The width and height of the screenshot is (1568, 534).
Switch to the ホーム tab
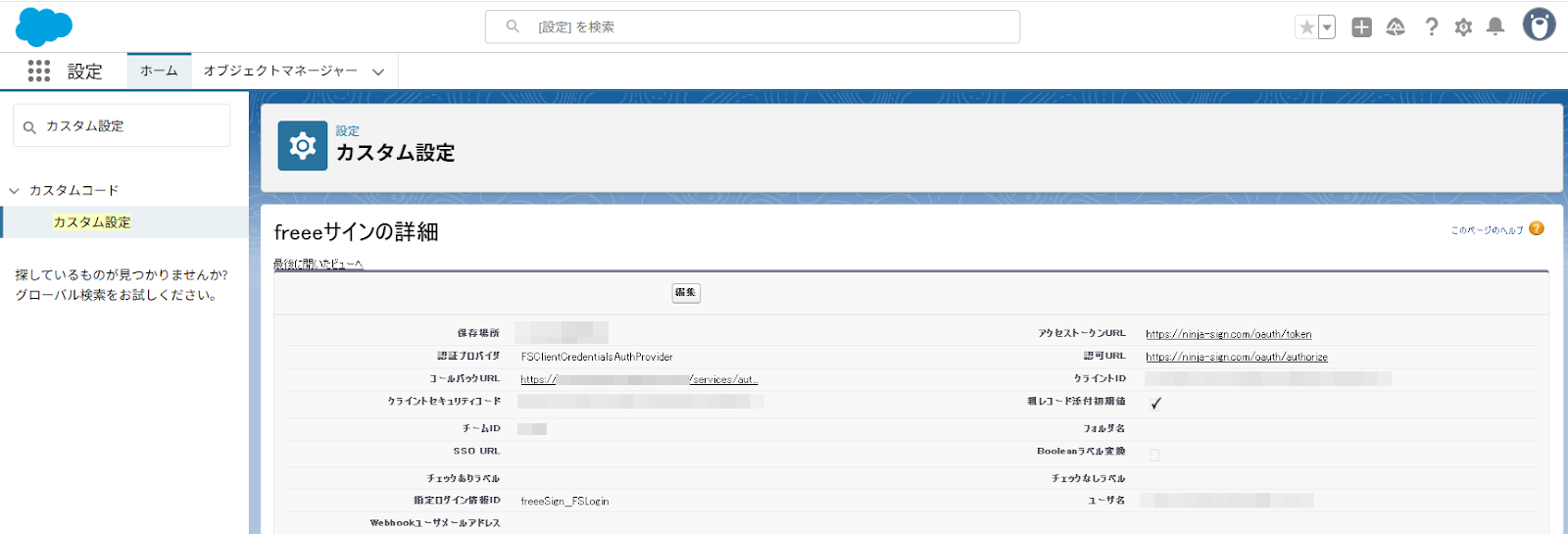click(159, 71)
